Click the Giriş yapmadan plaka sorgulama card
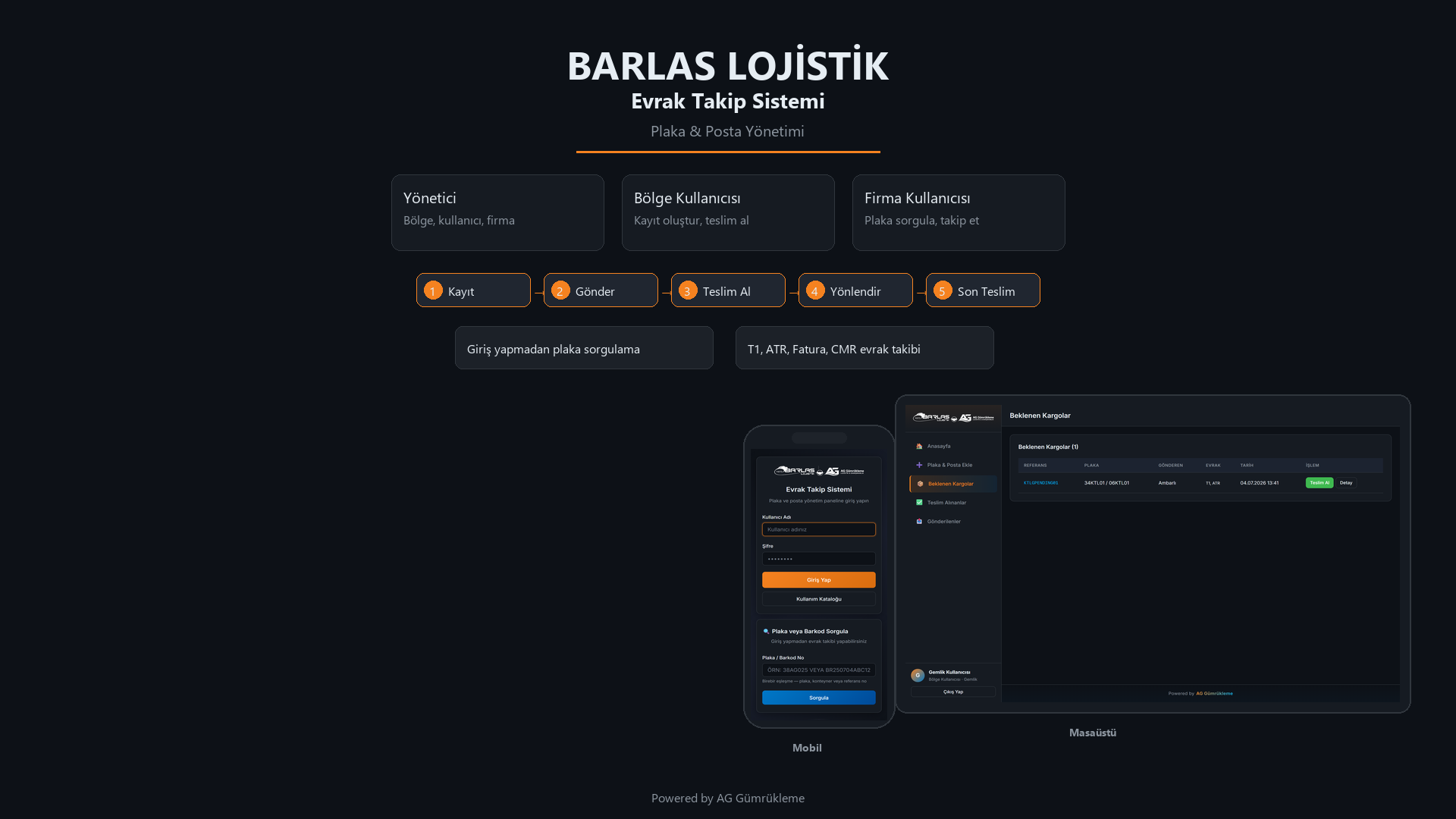The image size is (1456, 819). [584, 348]
